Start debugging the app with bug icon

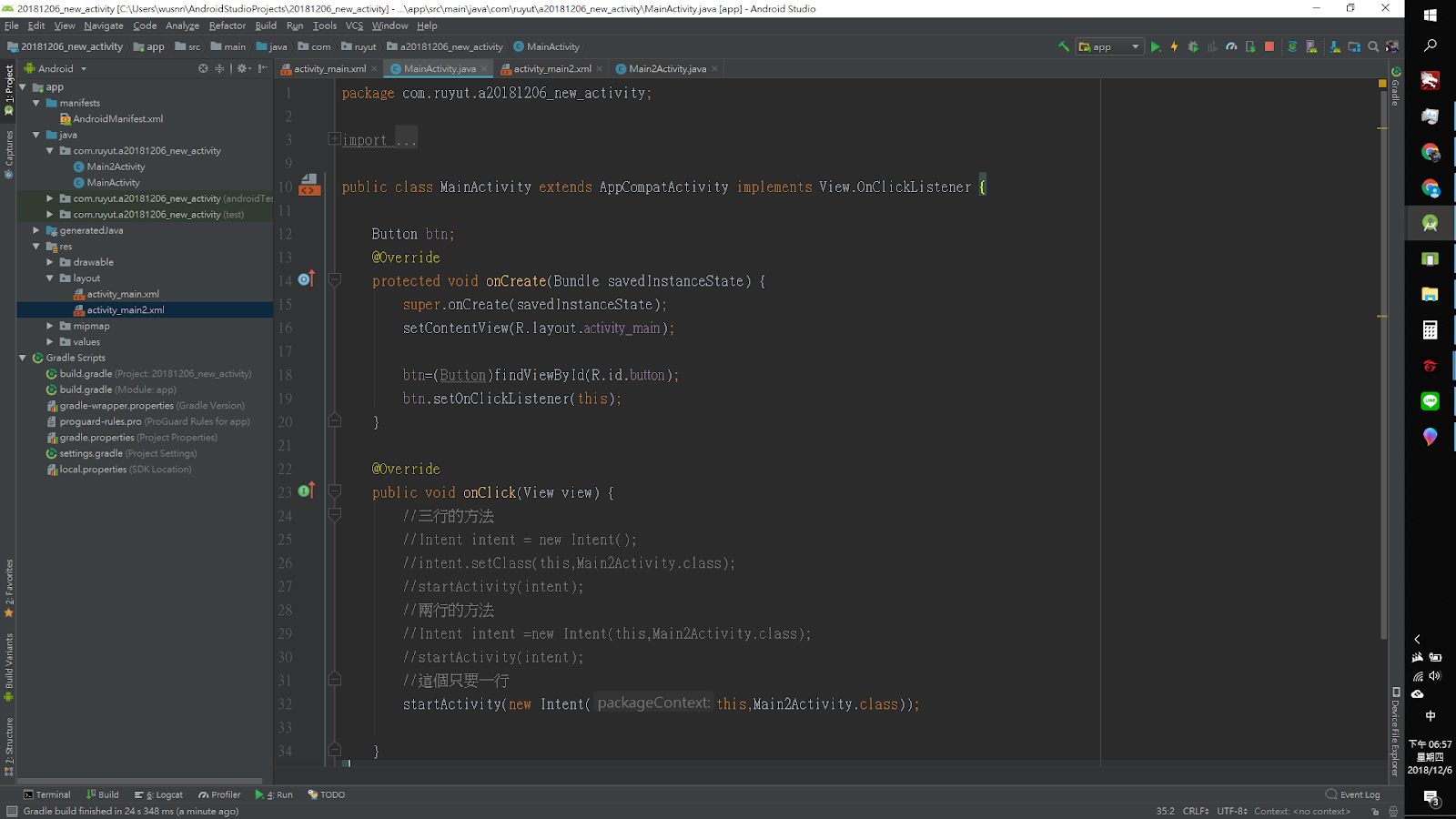coord(1193,46)
